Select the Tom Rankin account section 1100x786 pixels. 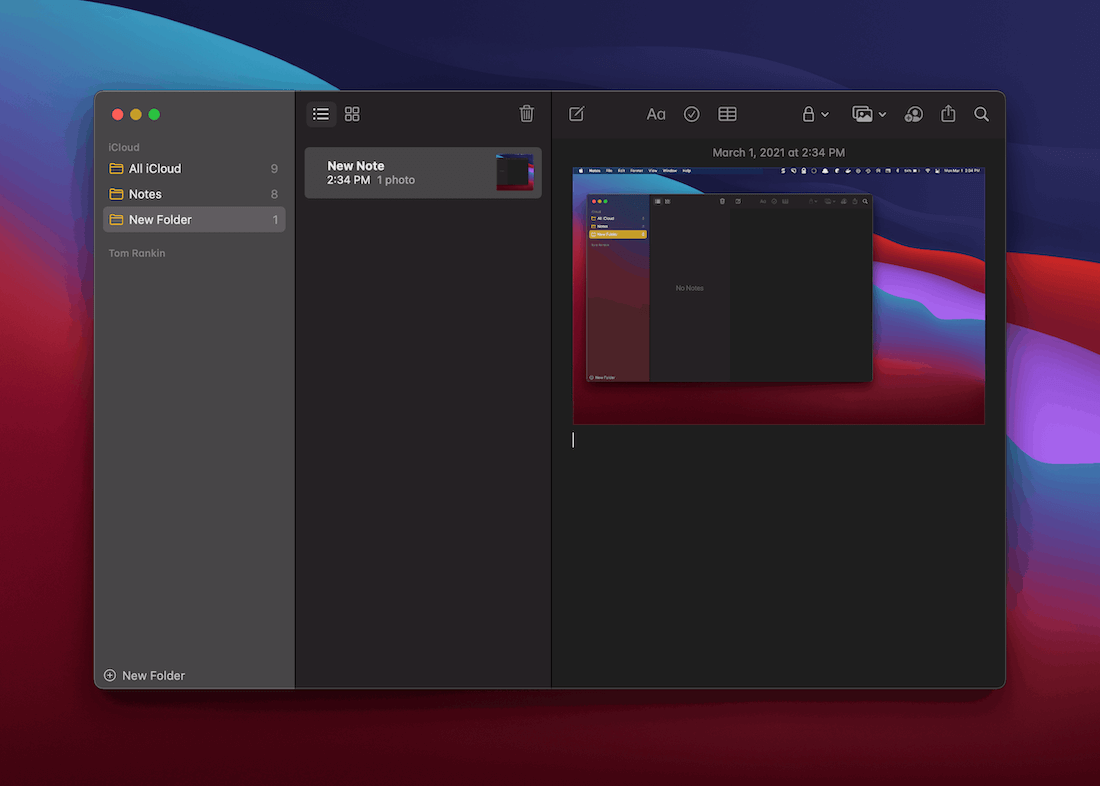(x=136, y=253)
